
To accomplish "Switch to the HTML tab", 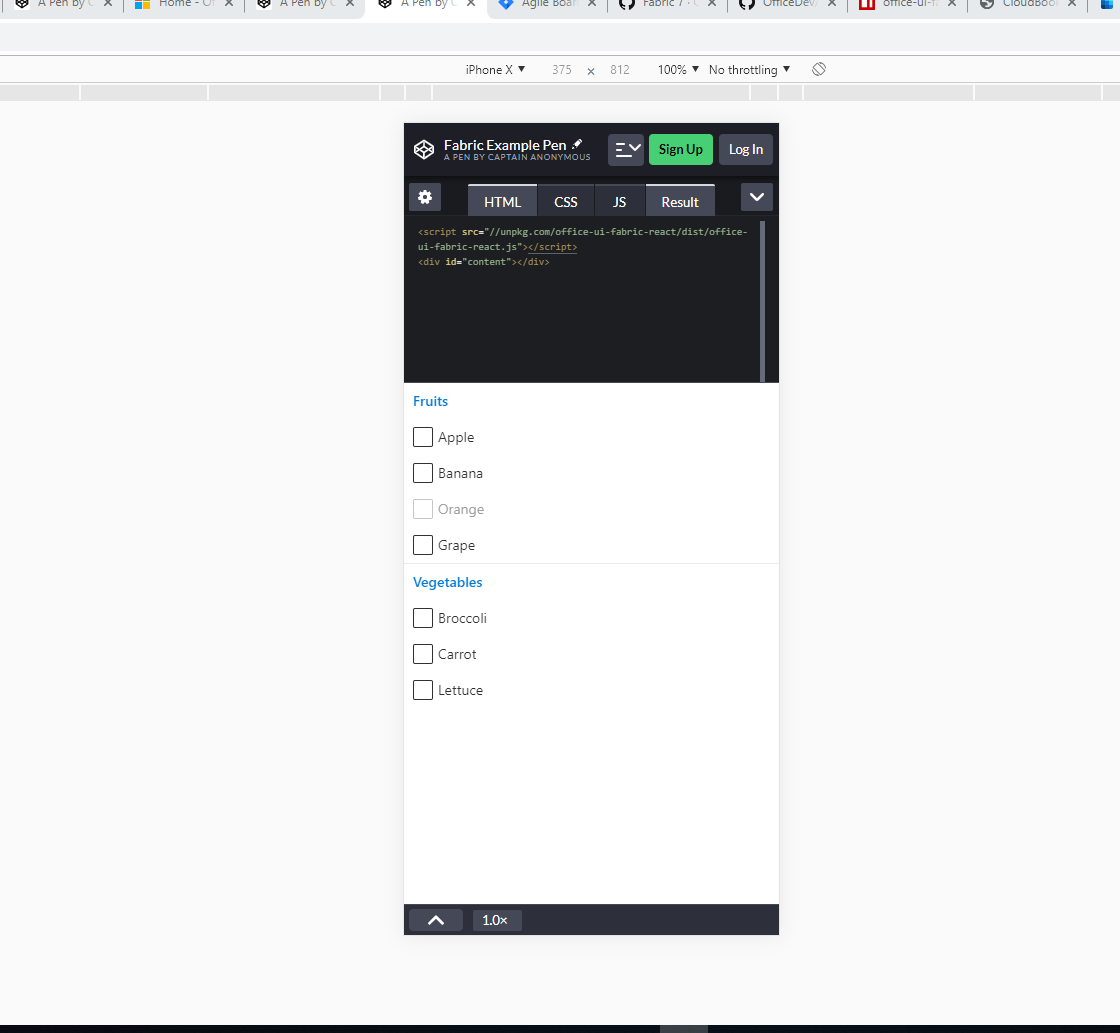I will click(x=502, y=201).
